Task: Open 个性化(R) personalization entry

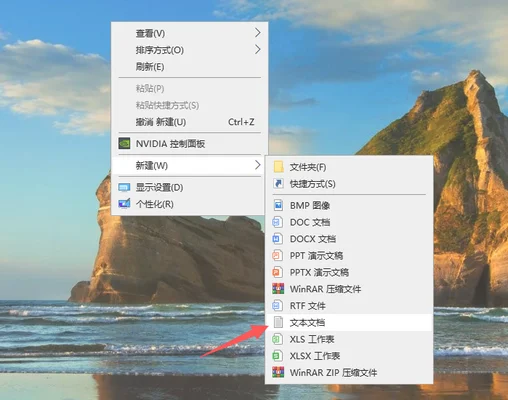Action: click(x=189, y=204)
